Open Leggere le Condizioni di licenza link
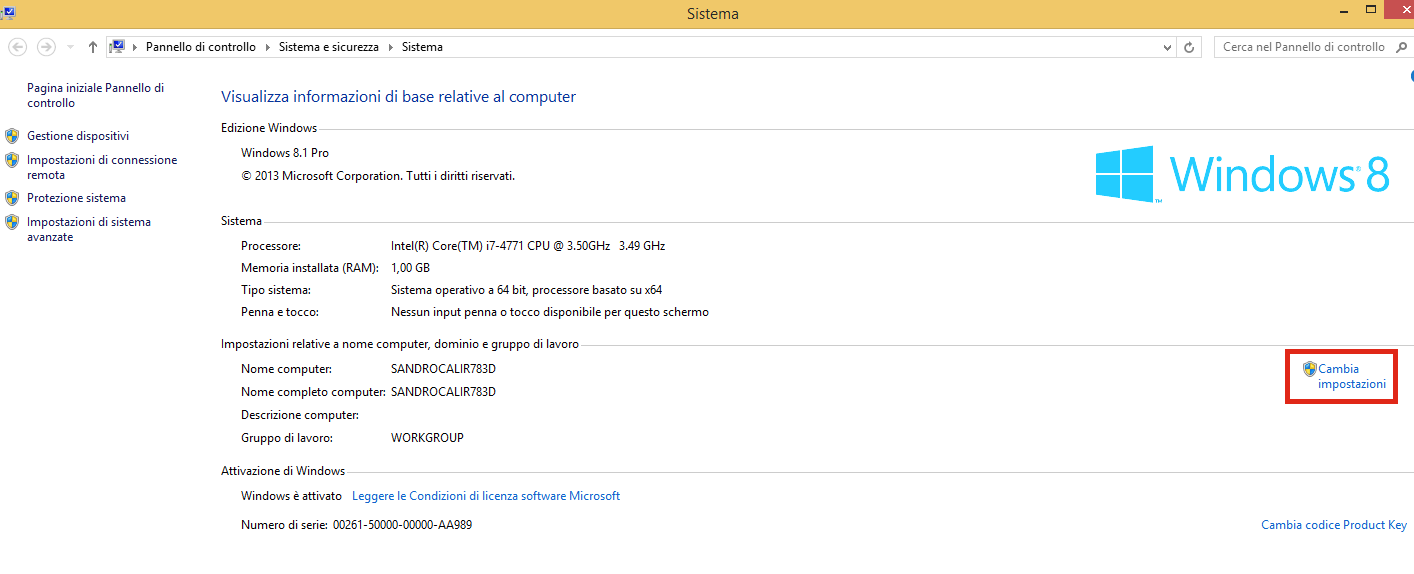 click(x=486, y=496)
